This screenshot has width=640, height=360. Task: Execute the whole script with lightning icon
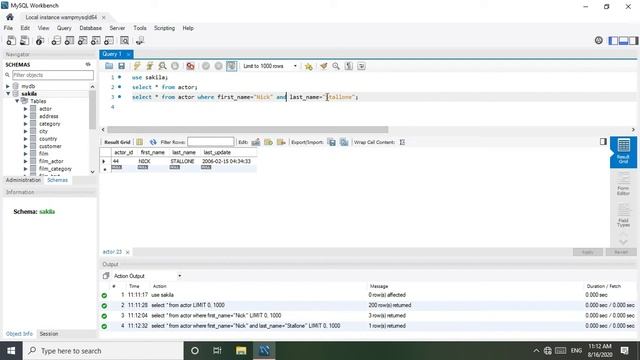(137, 66)
